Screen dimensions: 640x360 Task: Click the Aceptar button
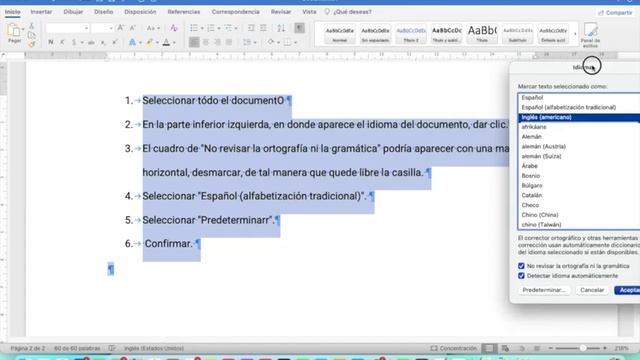(628, 290)
